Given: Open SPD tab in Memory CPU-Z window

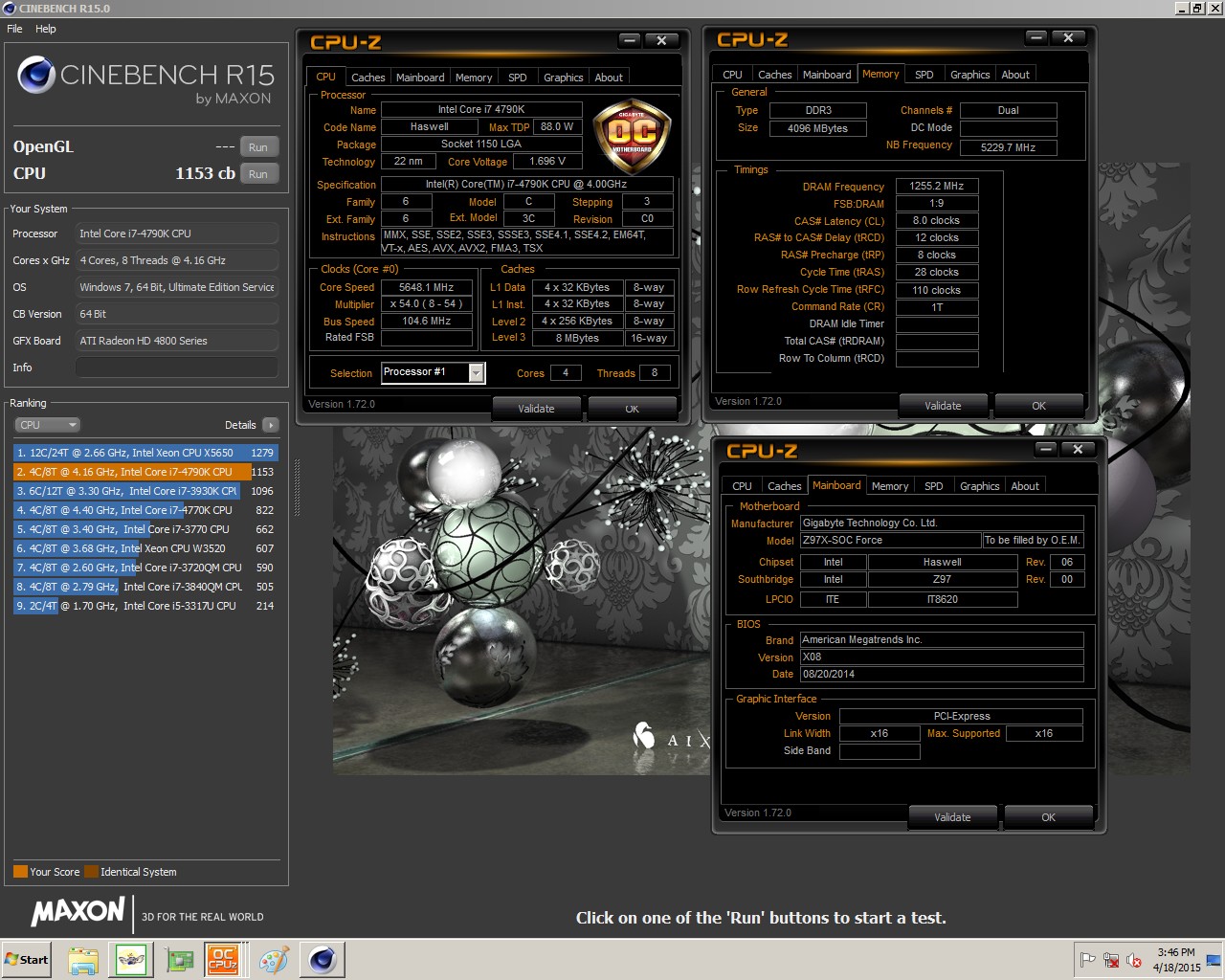Looking at the screenshot, I should 924,75.
